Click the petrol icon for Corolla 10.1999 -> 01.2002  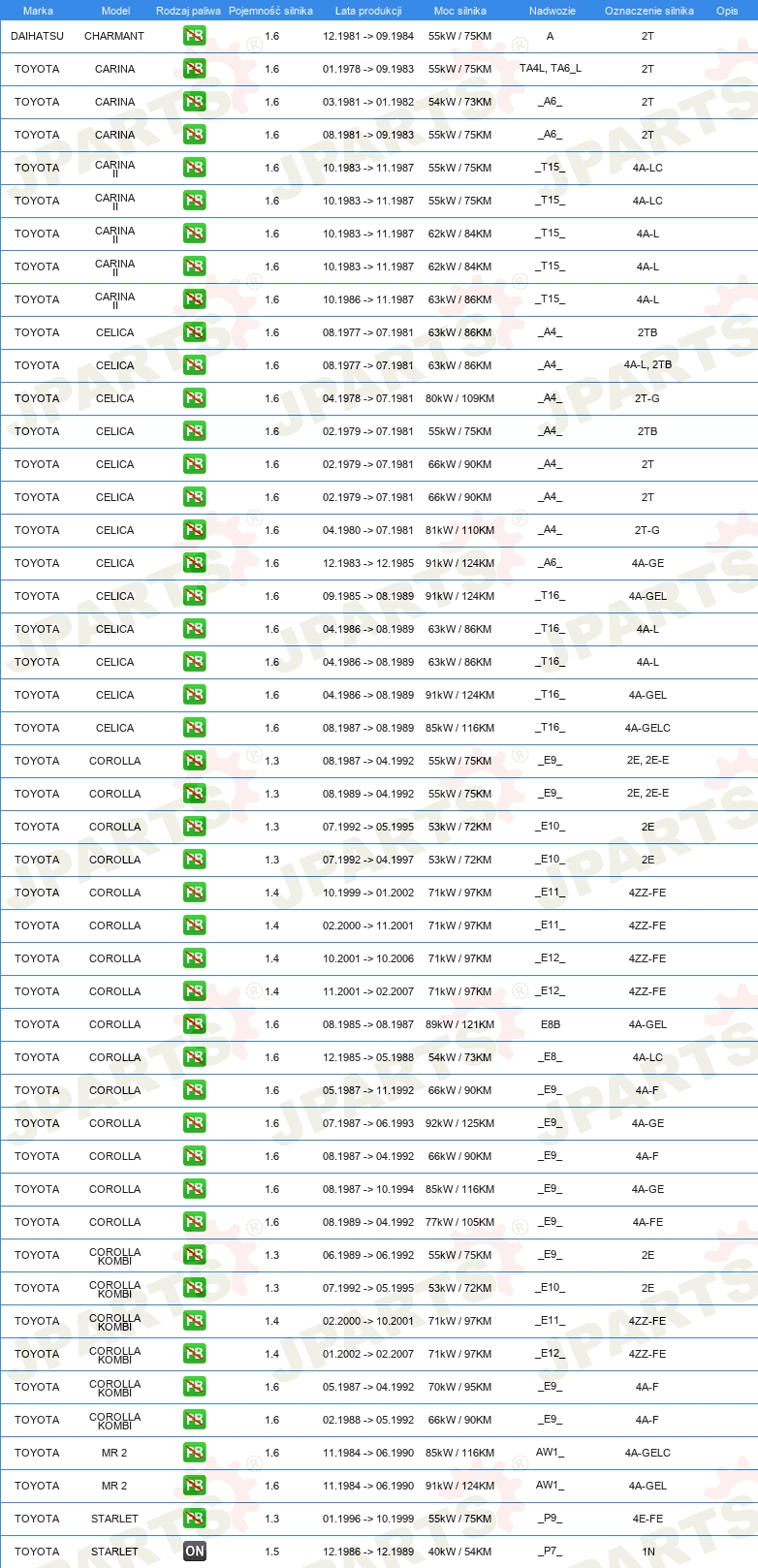pos(194,893)
